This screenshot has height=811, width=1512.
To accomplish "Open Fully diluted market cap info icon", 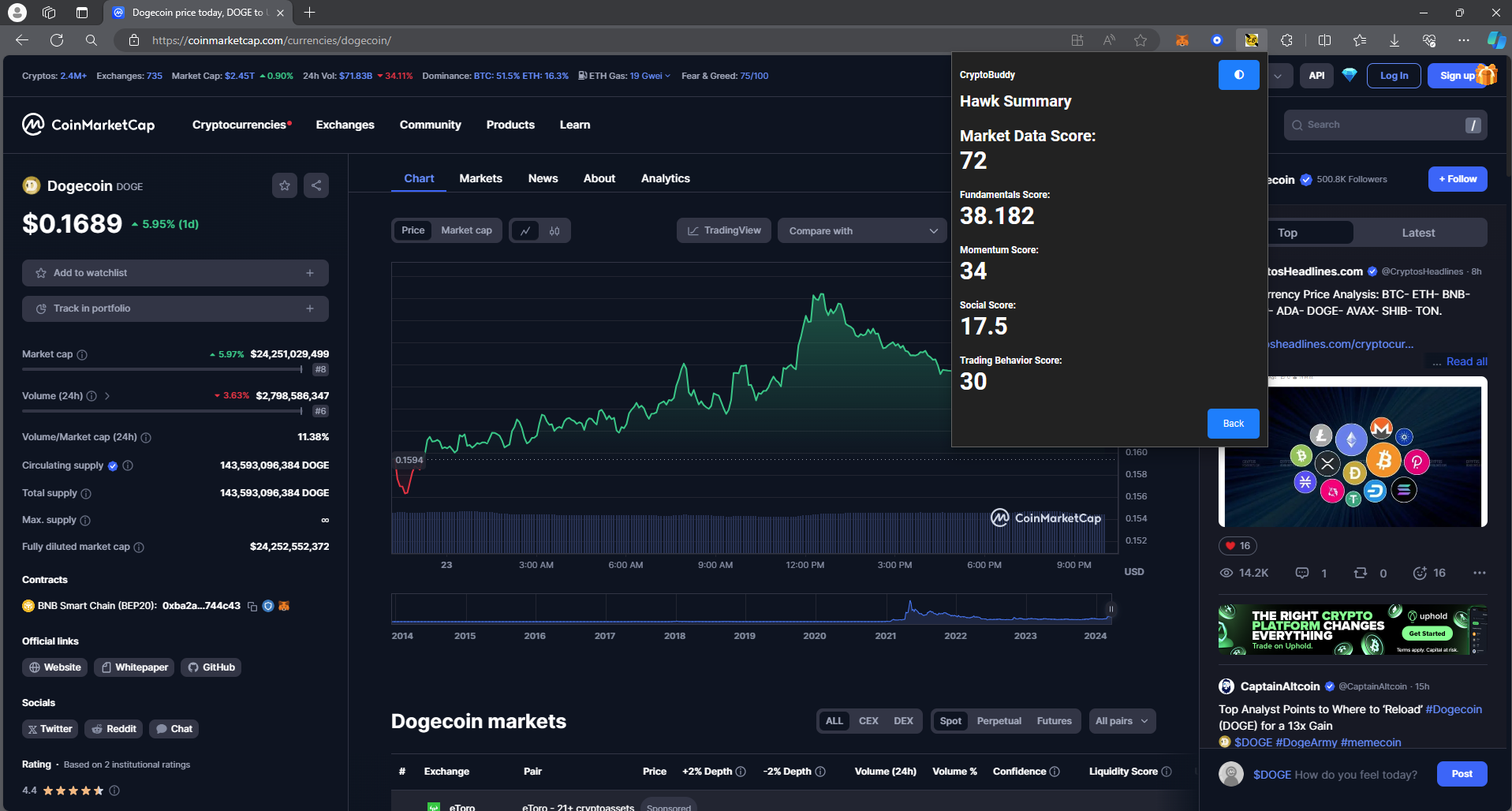I will tap(139, 548).
